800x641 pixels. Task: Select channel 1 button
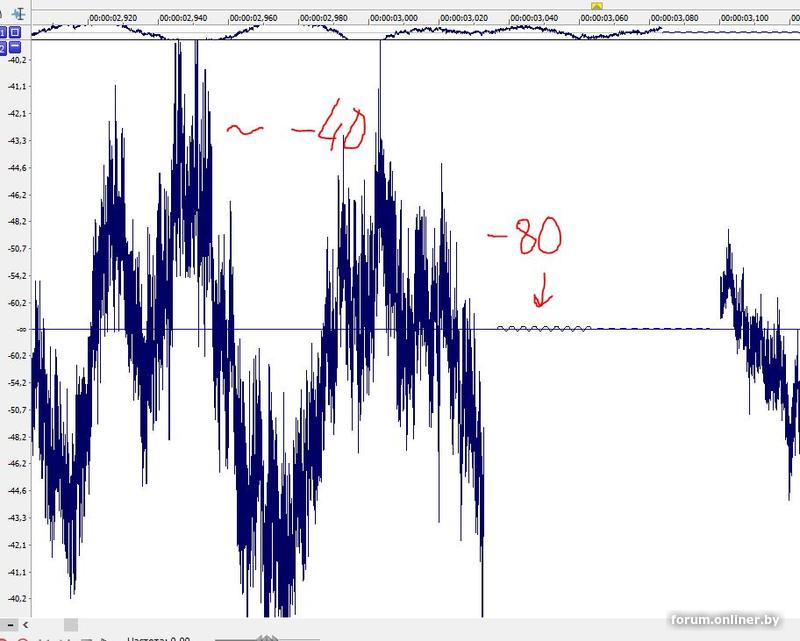(3, 33)
